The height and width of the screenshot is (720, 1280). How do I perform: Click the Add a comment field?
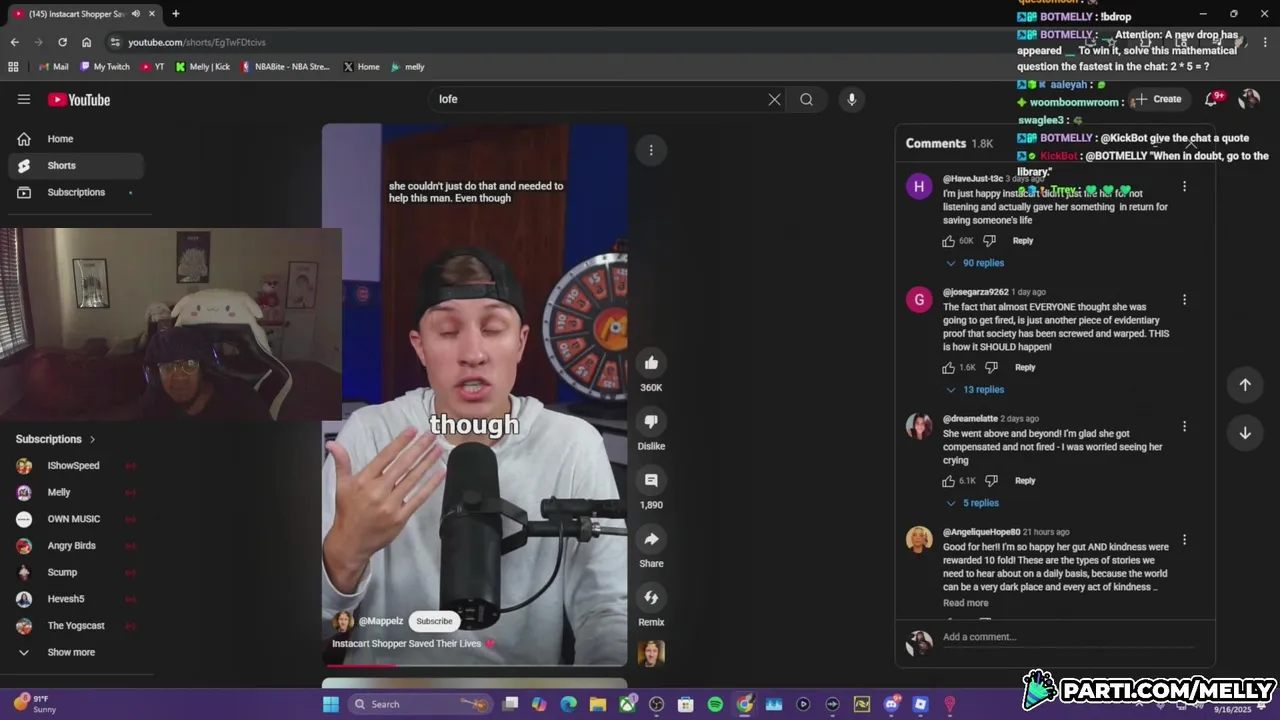tap(1068, 637)
